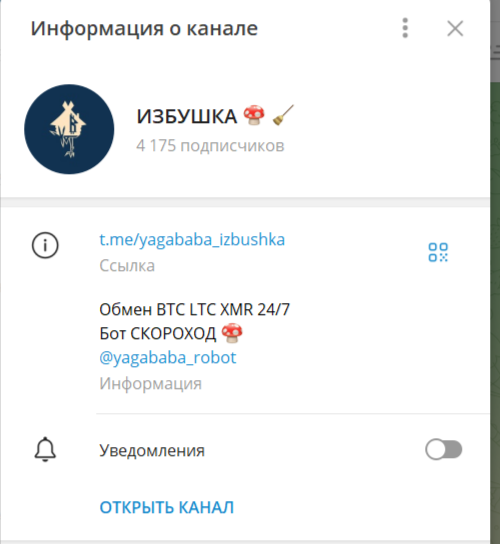Close the channel info panel
The width and height of the screenshot is (500, 544).
click(455, 28)
